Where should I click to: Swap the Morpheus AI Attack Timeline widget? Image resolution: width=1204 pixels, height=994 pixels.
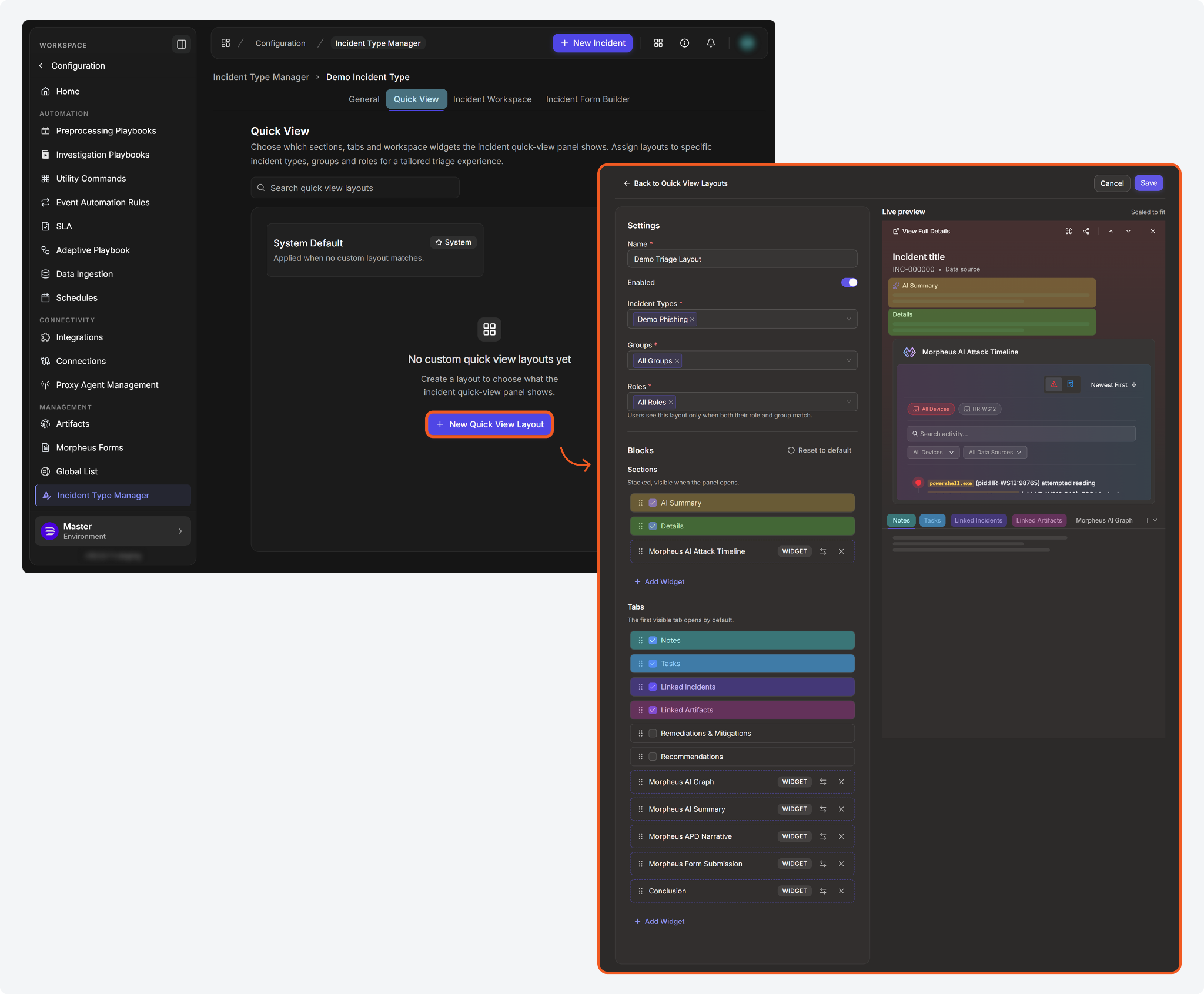tap(823, 551)
